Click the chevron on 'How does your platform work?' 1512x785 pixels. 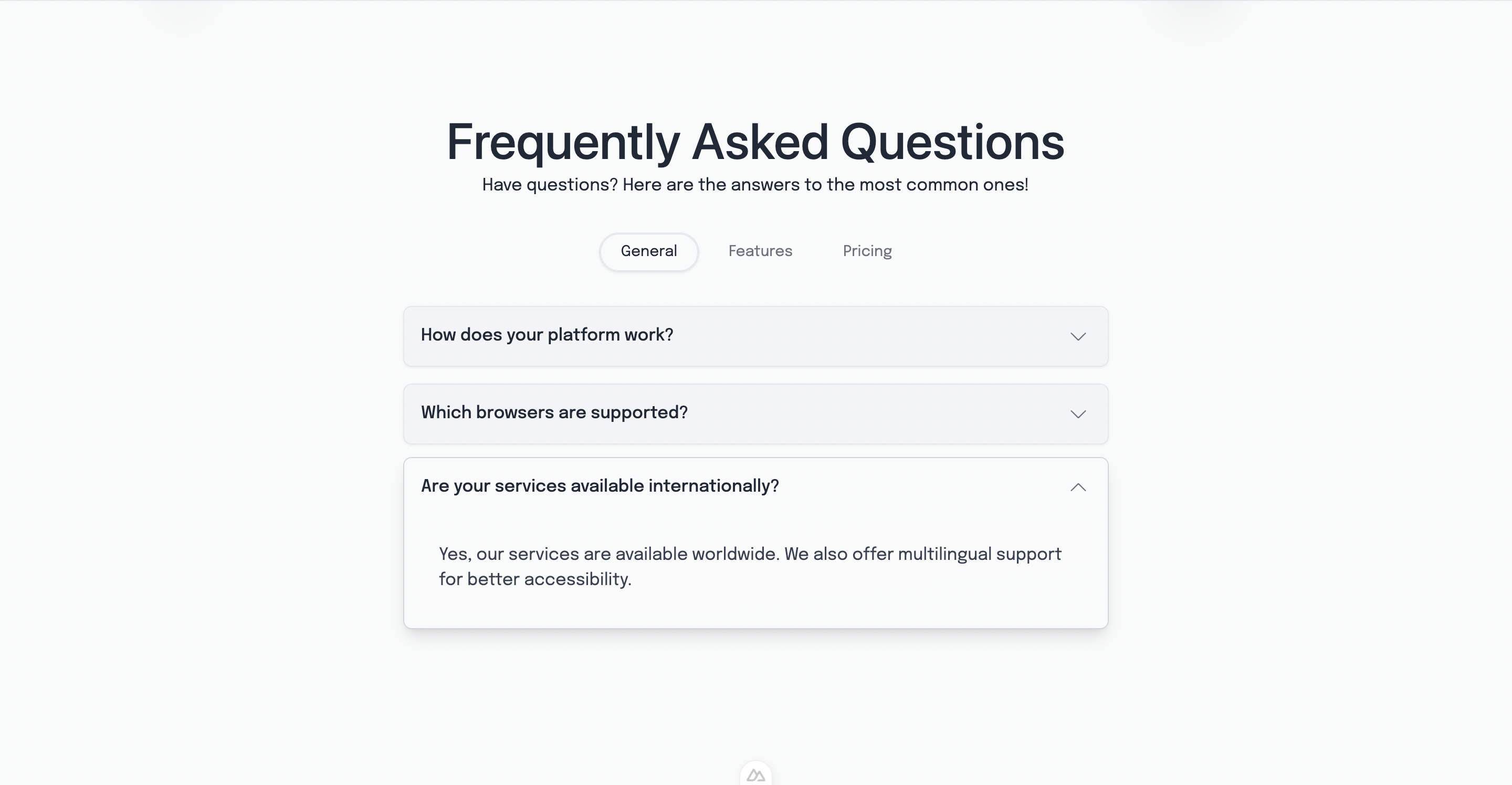[1078, 337]
